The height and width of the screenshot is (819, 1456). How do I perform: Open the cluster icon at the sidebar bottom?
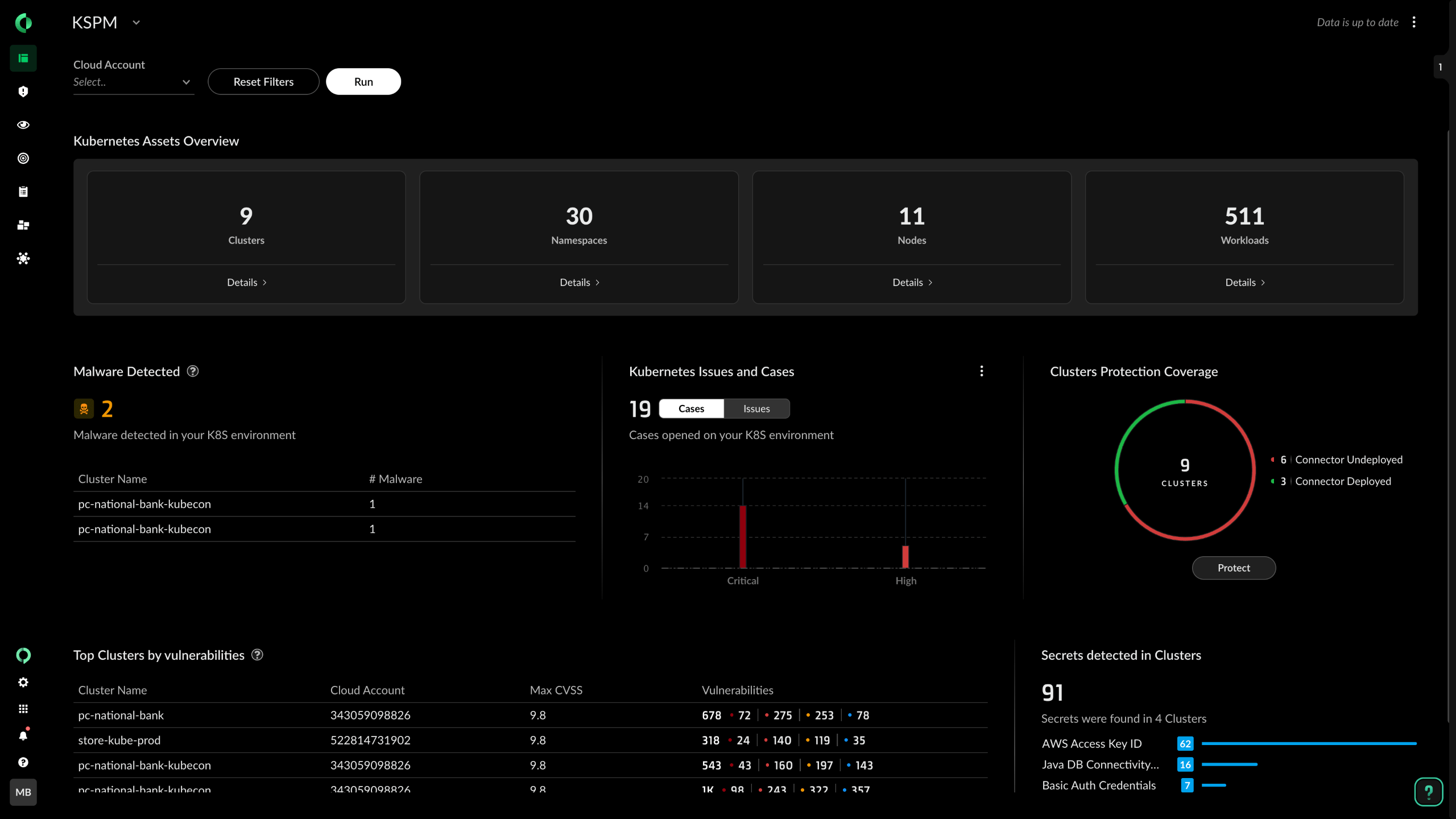23,259
